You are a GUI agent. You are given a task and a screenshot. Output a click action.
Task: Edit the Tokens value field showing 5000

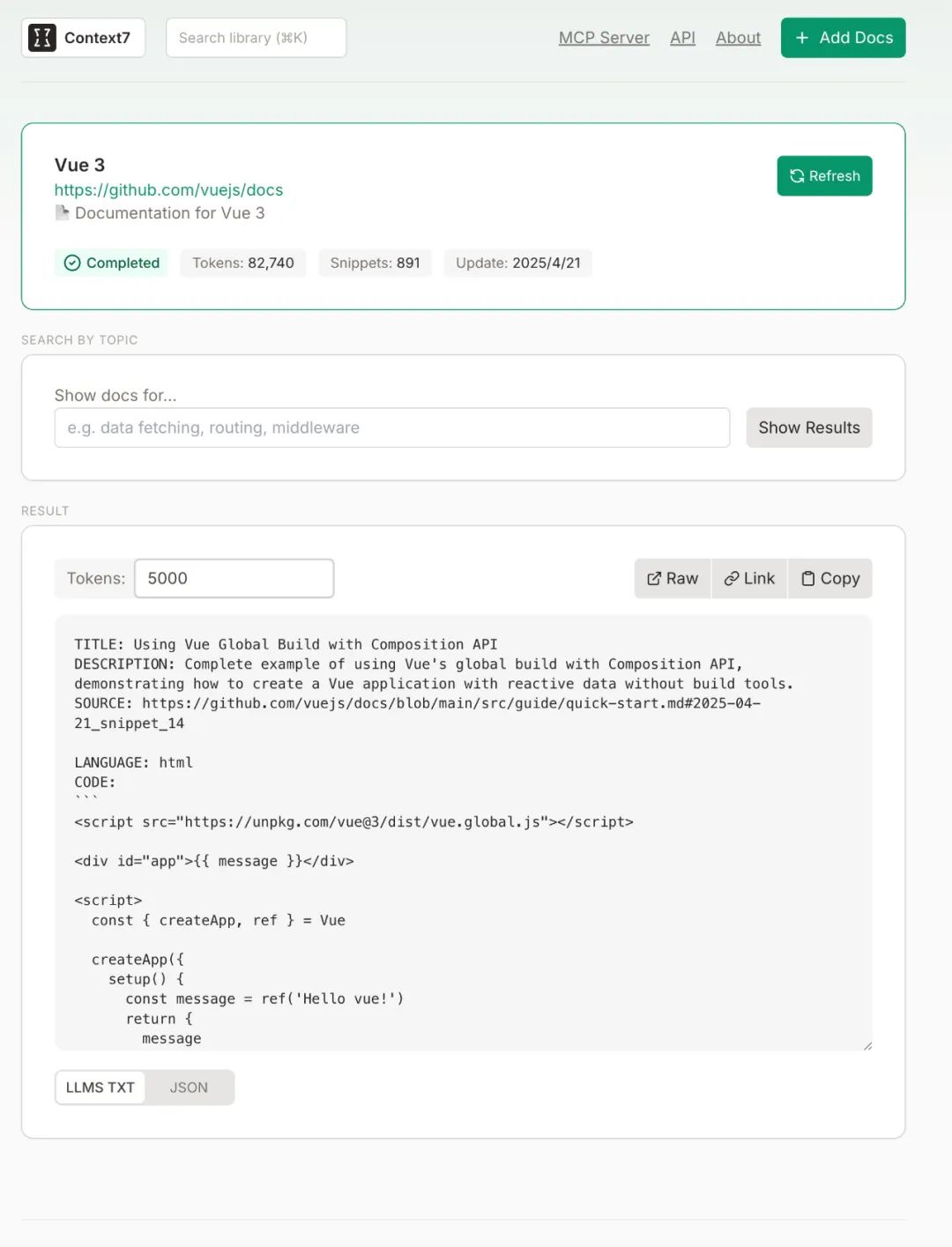[234, 578]
